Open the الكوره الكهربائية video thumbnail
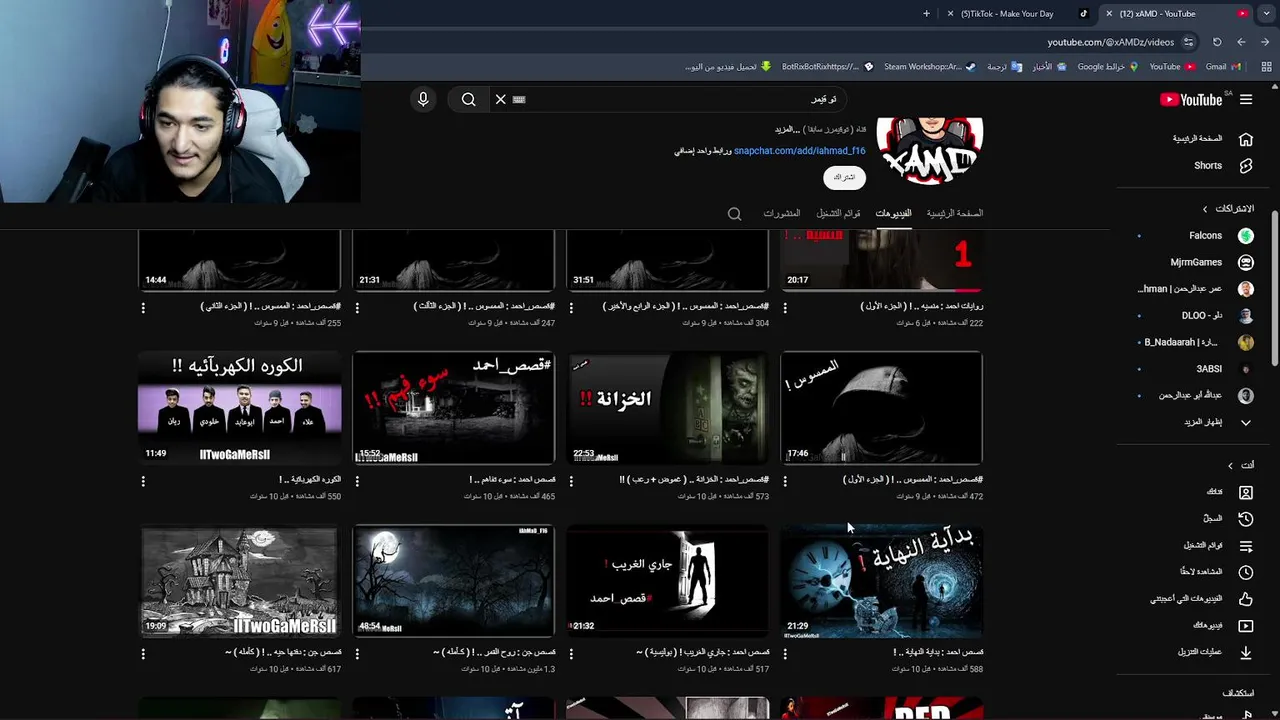Viewport: 1280px width, 720px height. click(x=239, y=408)
